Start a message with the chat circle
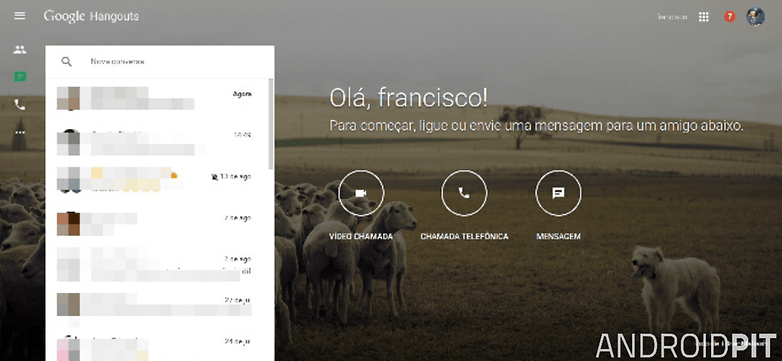Screen dimensions: 782x361 point(558,193)
